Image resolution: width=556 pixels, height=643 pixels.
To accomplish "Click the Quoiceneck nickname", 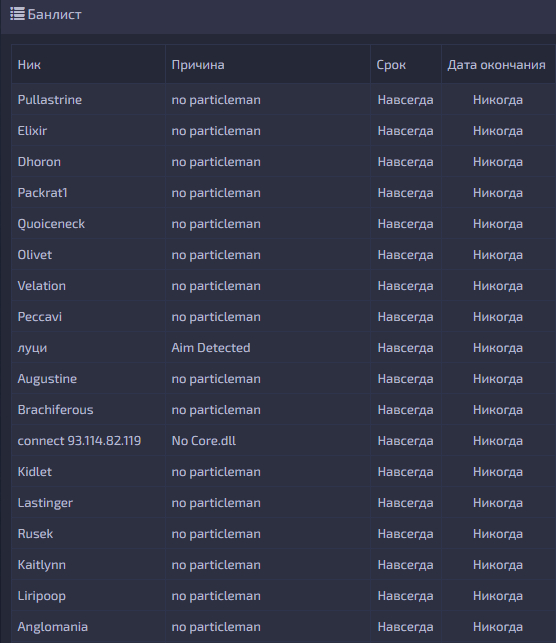I will click(51, 224).
